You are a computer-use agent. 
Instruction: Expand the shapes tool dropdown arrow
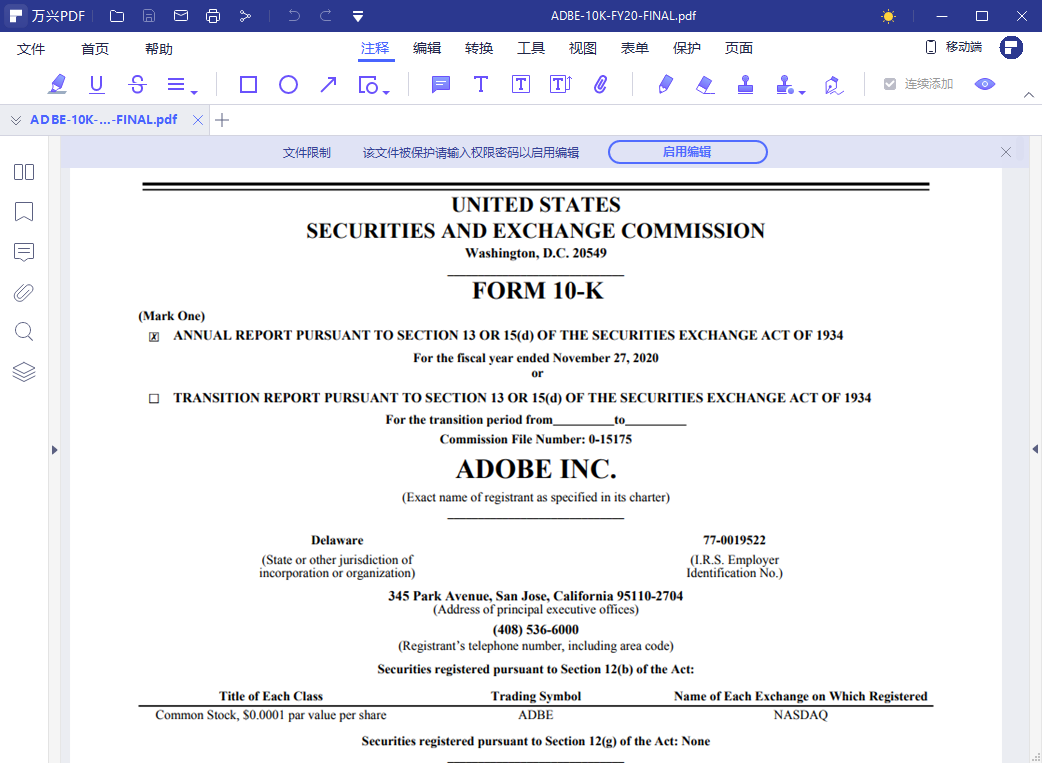(x=386, y=92)
